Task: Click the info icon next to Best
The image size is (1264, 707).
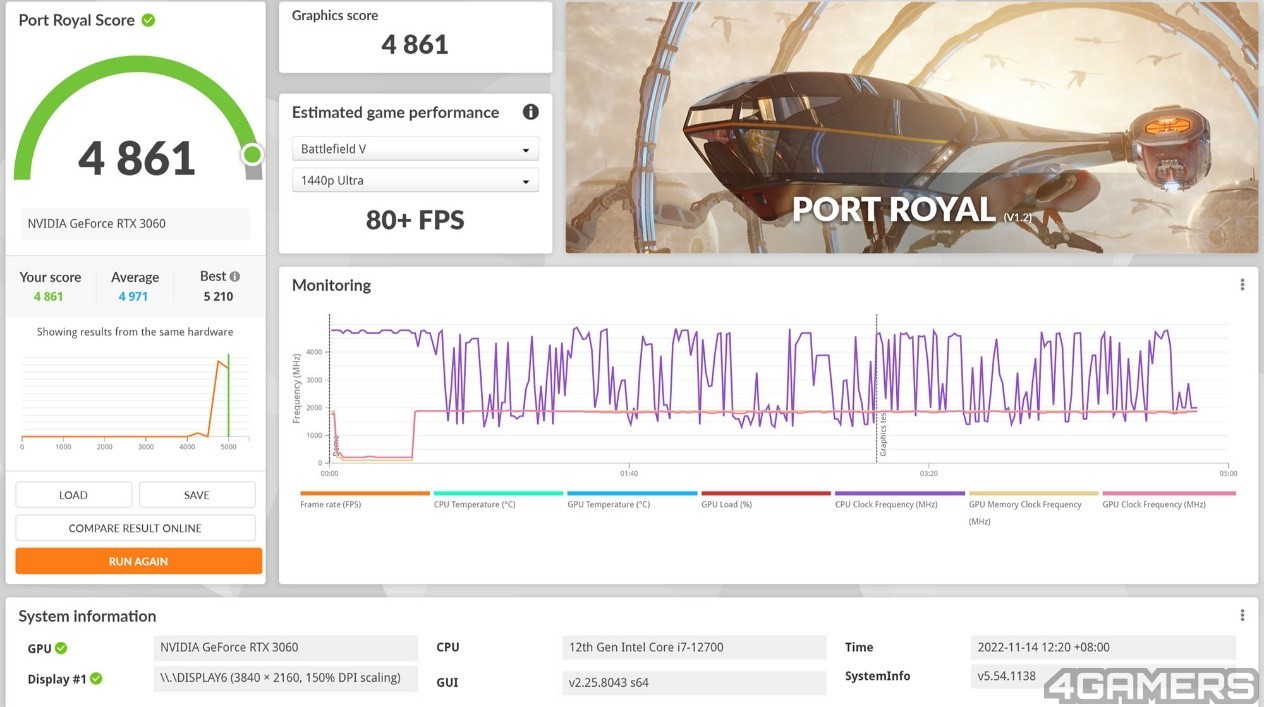Action: pyautogui.click(x=234, y=276)
